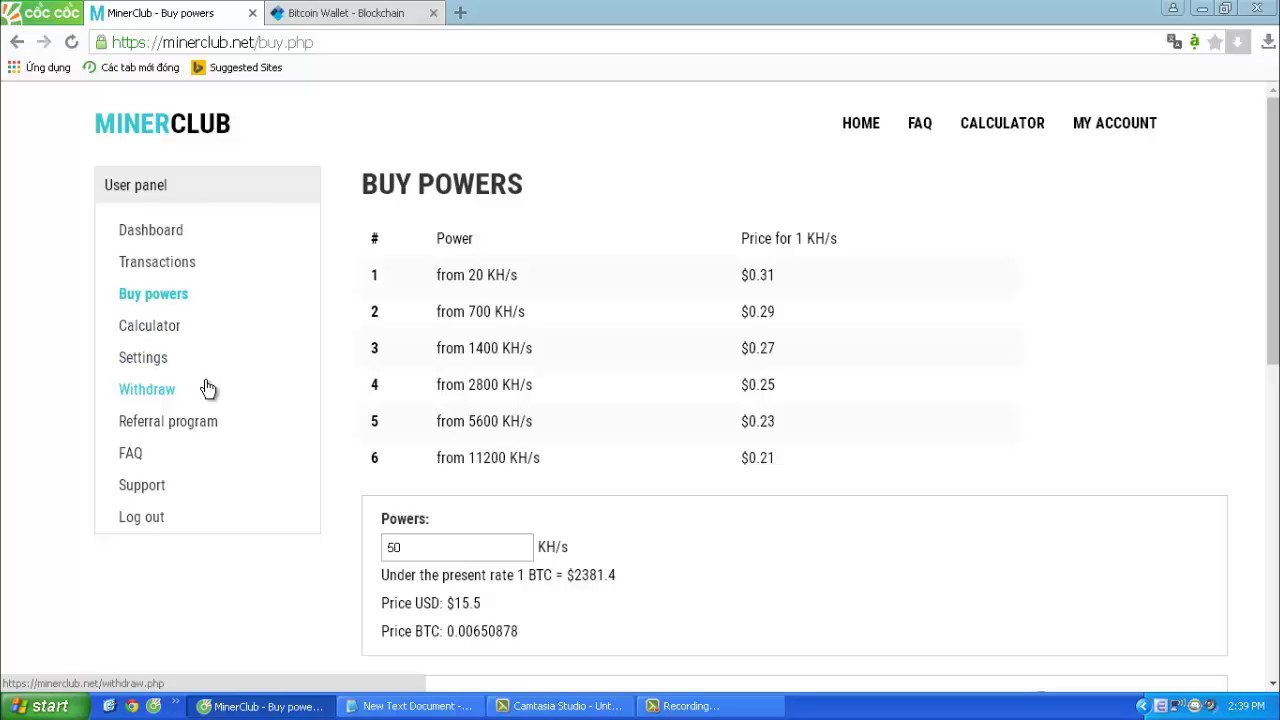Click the 'from 1400 KH/s' table cell
The image size is (1280, 720).
[x=484, y=348]
